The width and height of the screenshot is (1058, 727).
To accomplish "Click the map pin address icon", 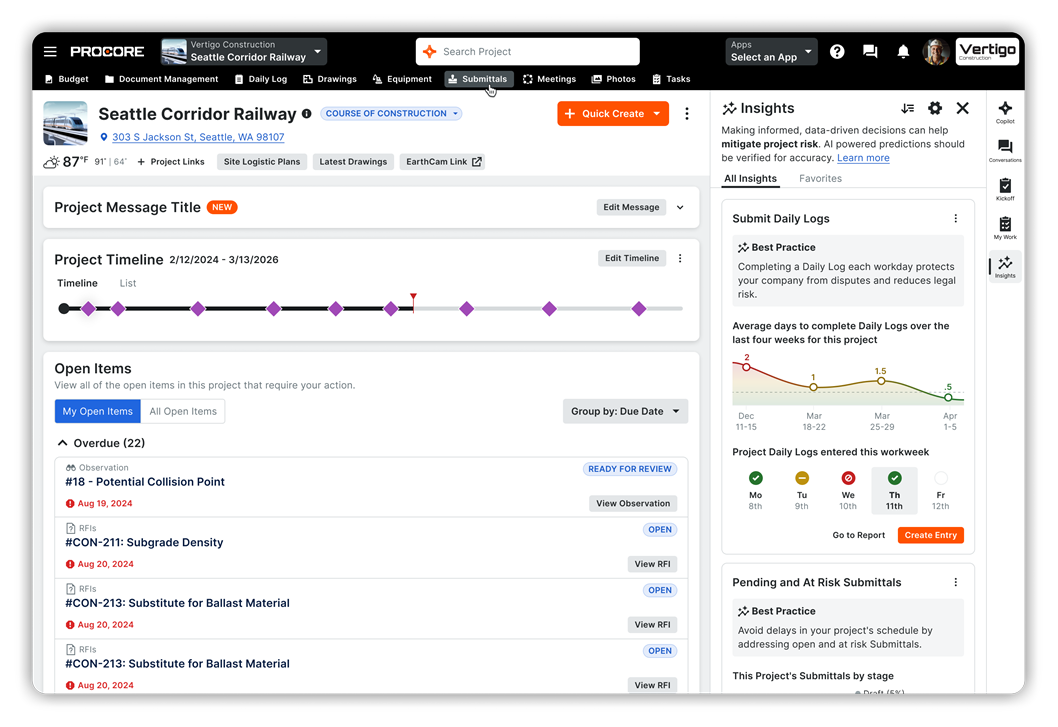I will coord(104,137).
